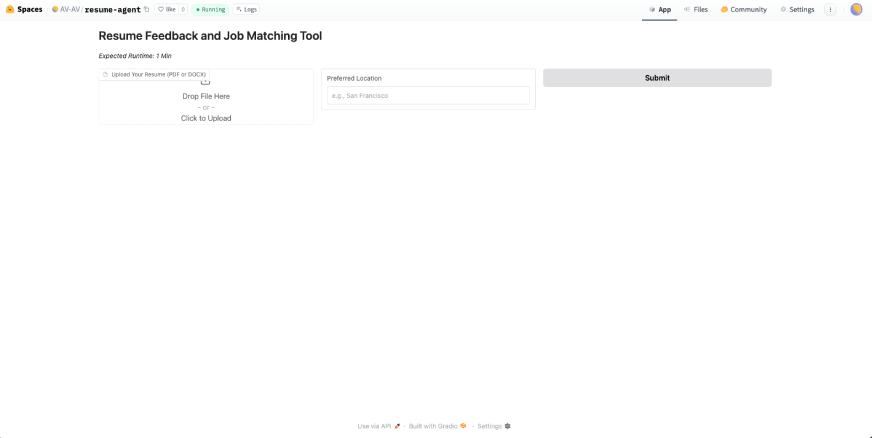Click the Submit button

[657, 78]
